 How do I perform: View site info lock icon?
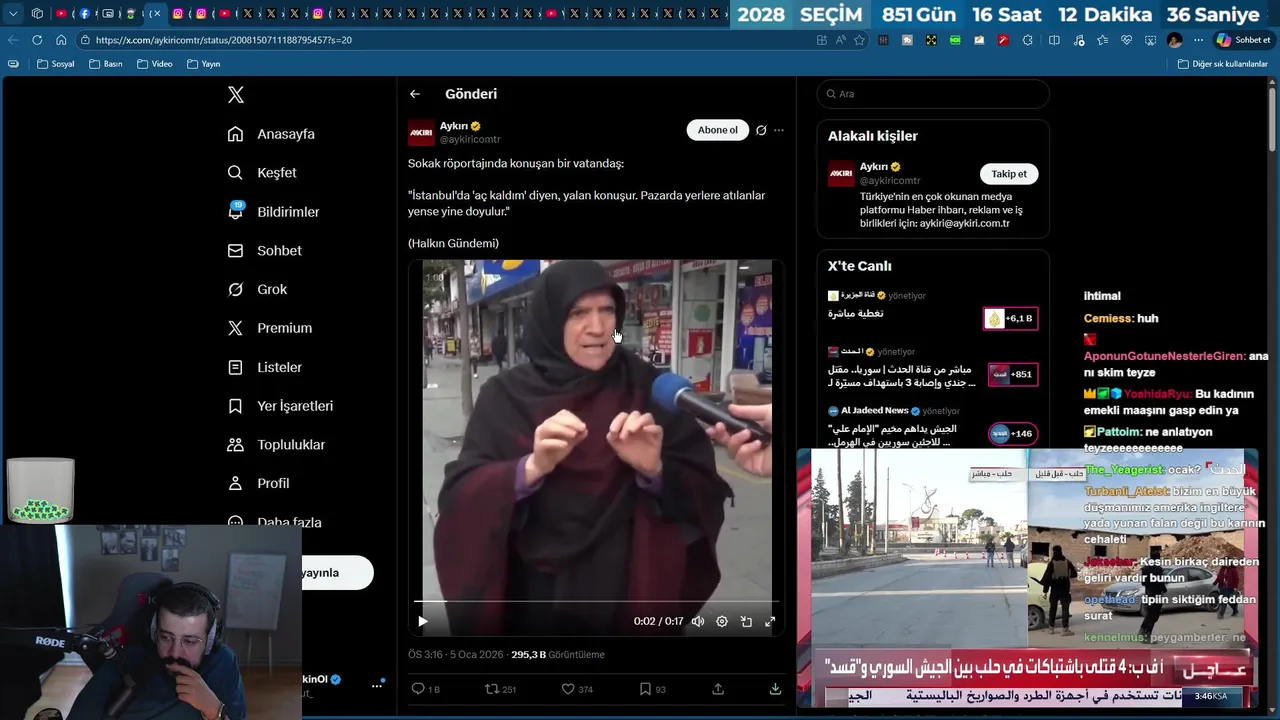coord(86,40)
